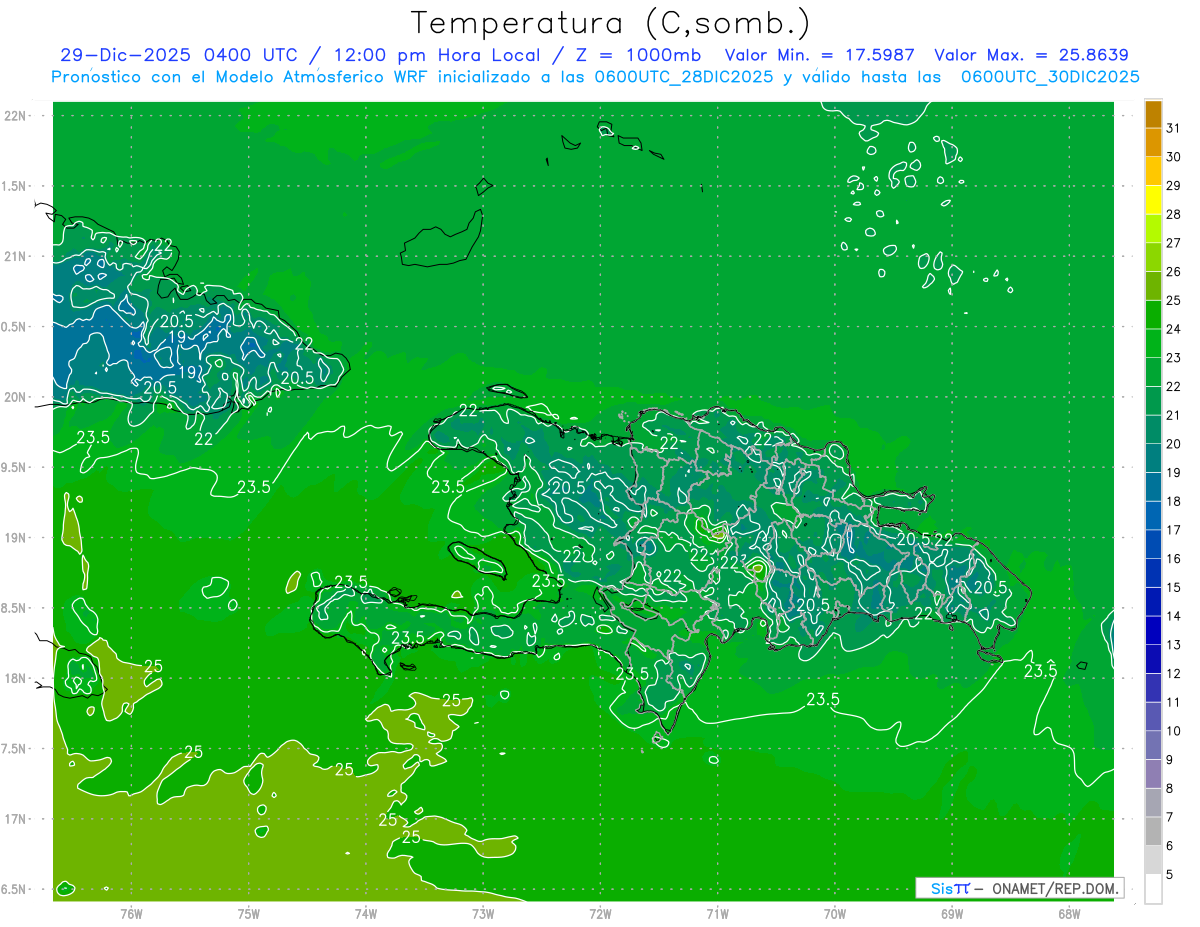Select legend value 11 on the color scale

(1173, 702)
